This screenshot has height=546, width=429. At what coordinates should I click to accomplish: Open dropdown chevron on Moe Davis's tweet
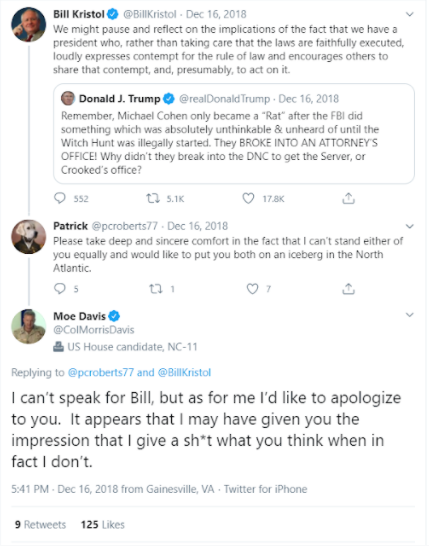410,315
